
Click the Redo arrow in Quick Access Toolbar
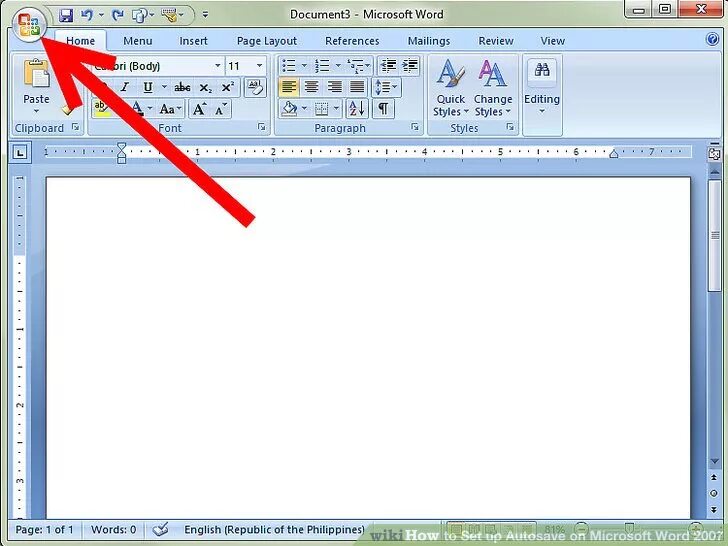(x=118, y=15)
